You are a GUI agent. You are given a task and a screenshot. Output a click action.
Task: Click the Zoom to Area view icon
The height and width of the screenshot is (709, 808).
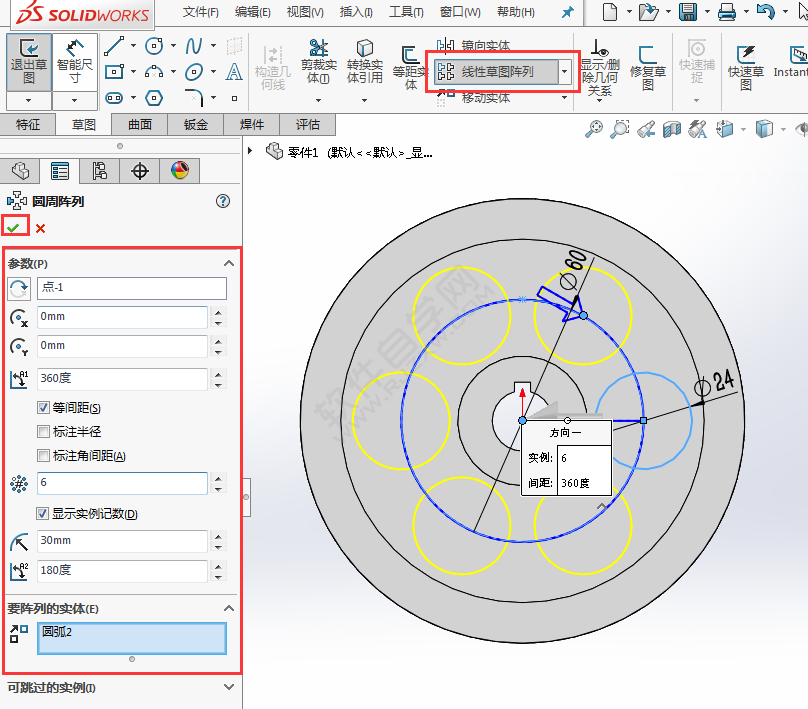(619, 129)
